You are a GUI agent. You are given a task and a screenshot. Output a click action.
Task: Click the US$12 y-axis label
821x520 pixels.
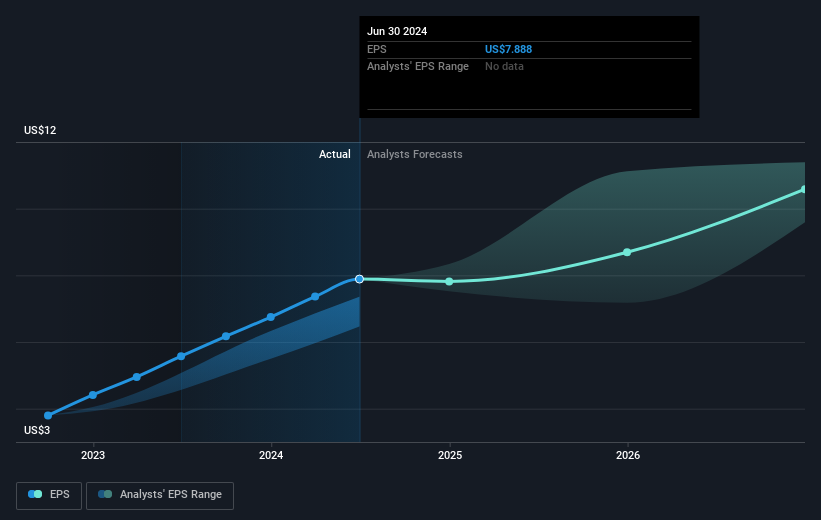(x=40, y=130)
